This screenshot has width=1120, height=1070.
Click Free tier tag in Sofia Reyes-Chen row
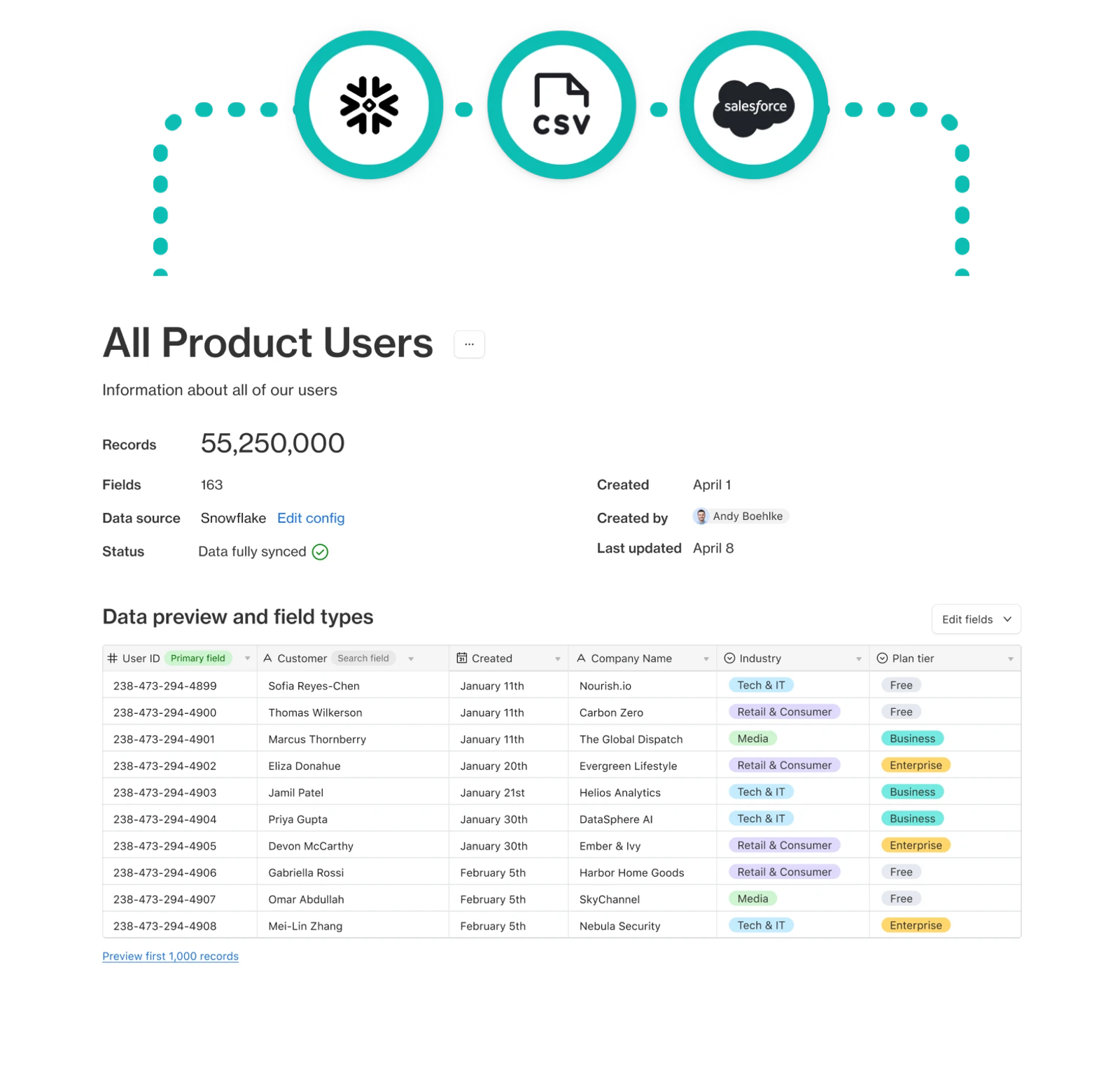pyautogui.click(x=901, y=686)
